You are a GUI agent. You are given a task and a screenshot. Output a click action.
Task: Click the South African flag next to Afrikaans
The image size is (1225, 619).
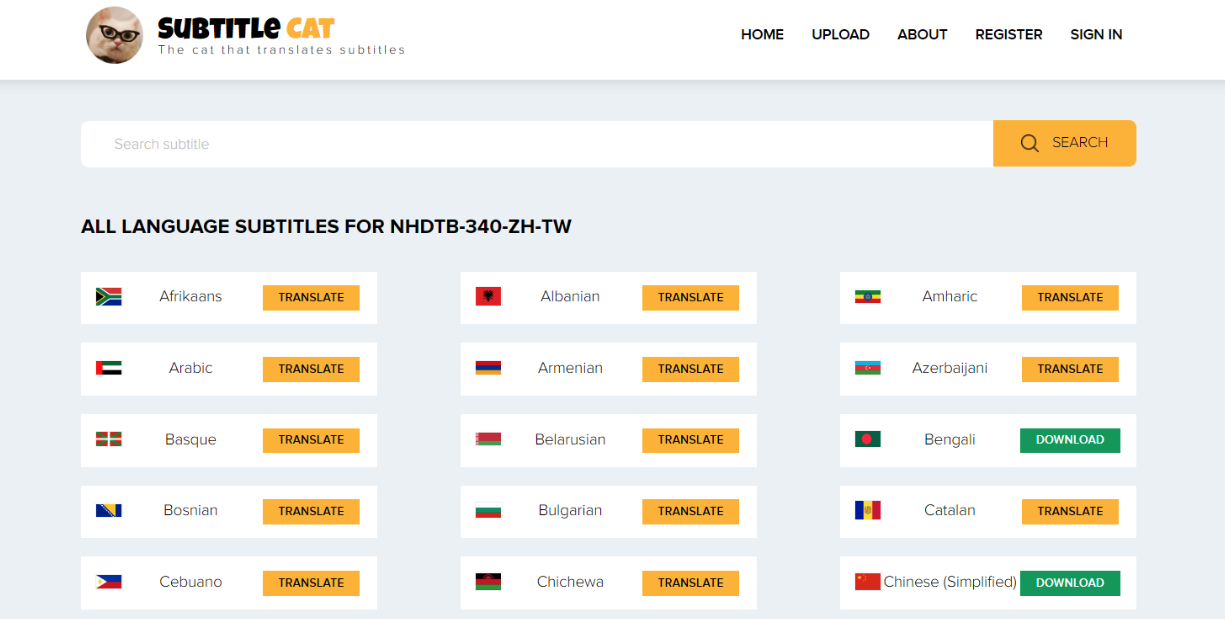click(x=109, y=297)
